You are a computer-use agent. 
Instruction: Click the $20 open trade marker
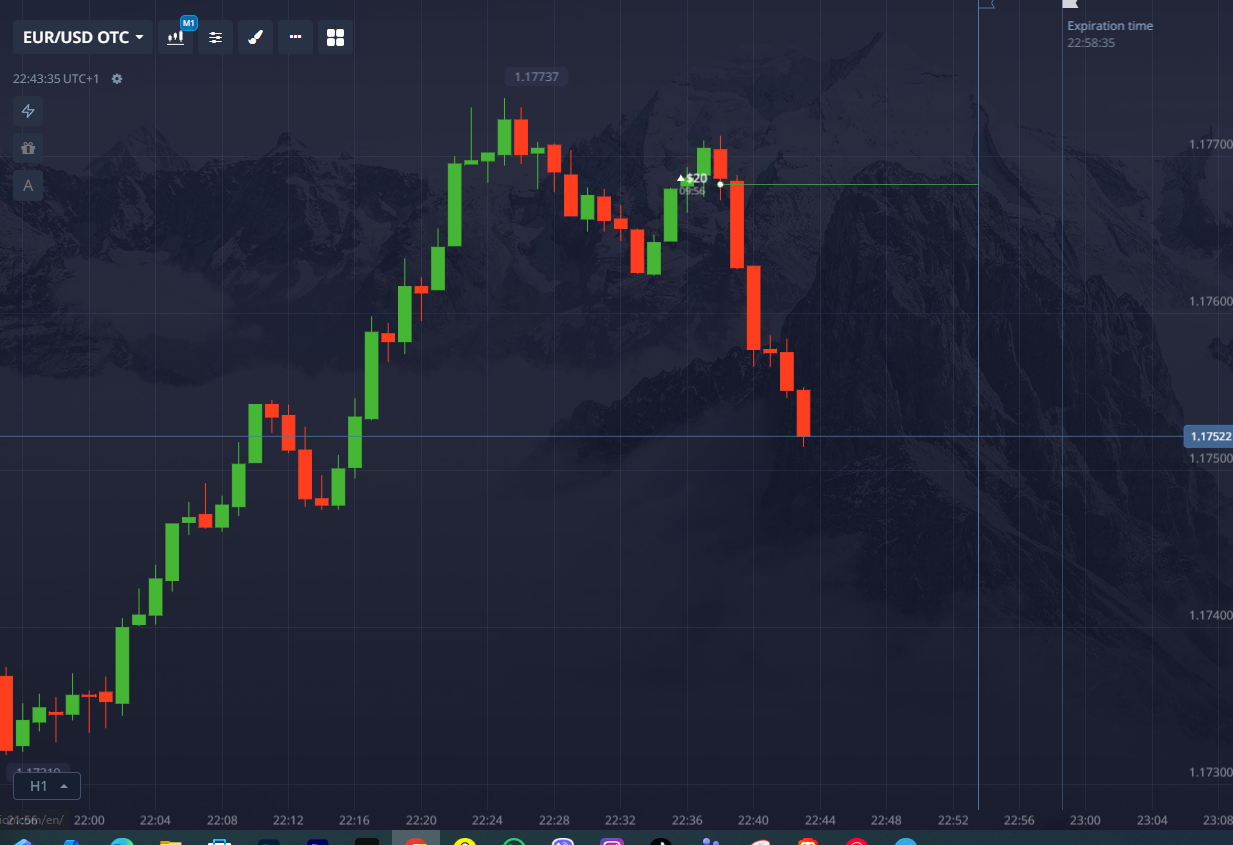point(692,178)
